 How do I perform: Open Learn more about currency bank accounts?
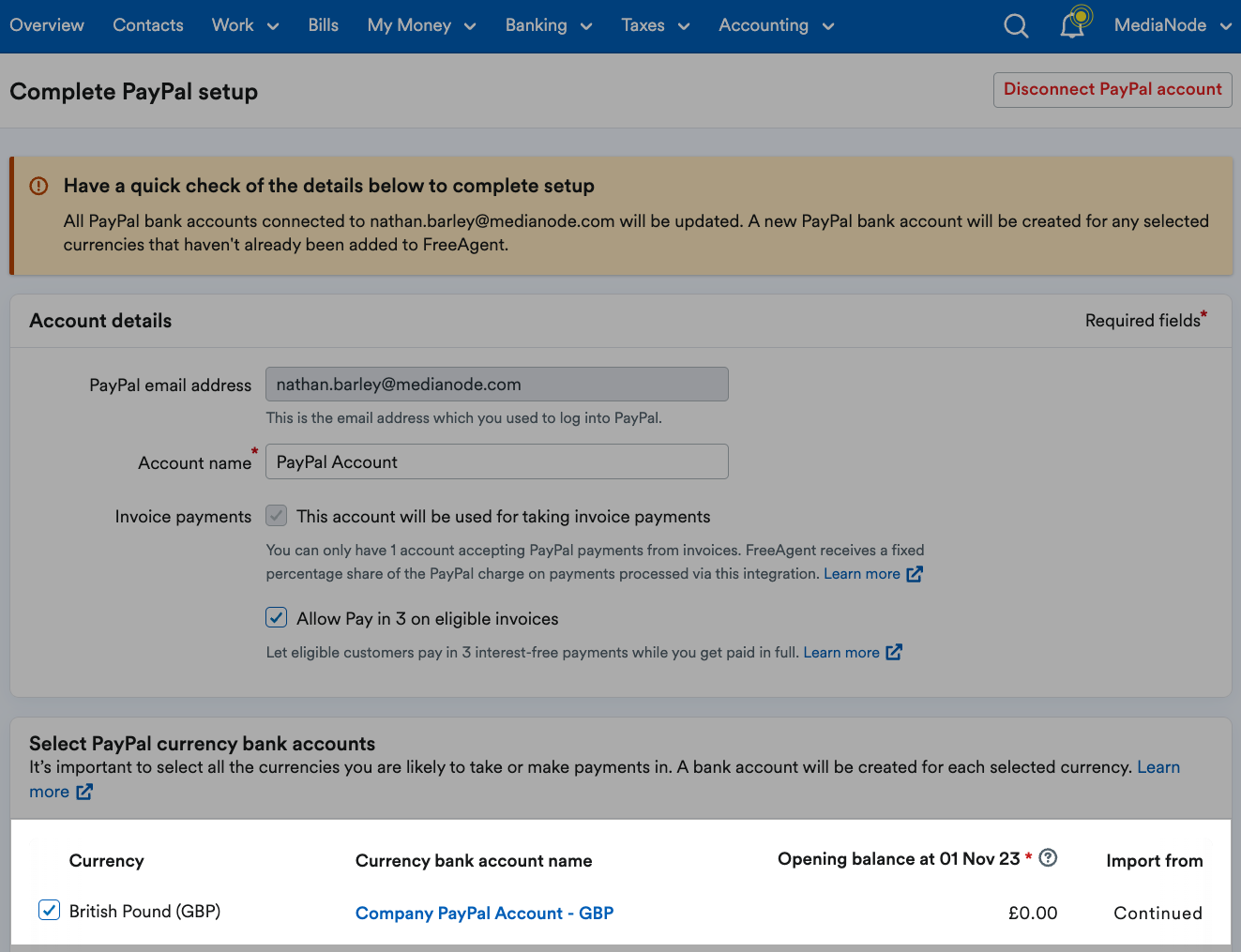click(x=1158, y=767)
